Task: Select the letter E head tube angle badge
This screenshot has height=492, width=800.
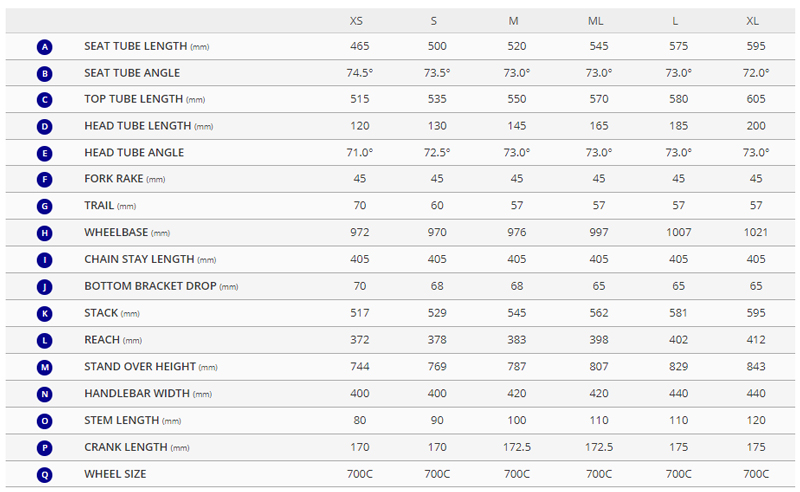Action: (44, 153)
